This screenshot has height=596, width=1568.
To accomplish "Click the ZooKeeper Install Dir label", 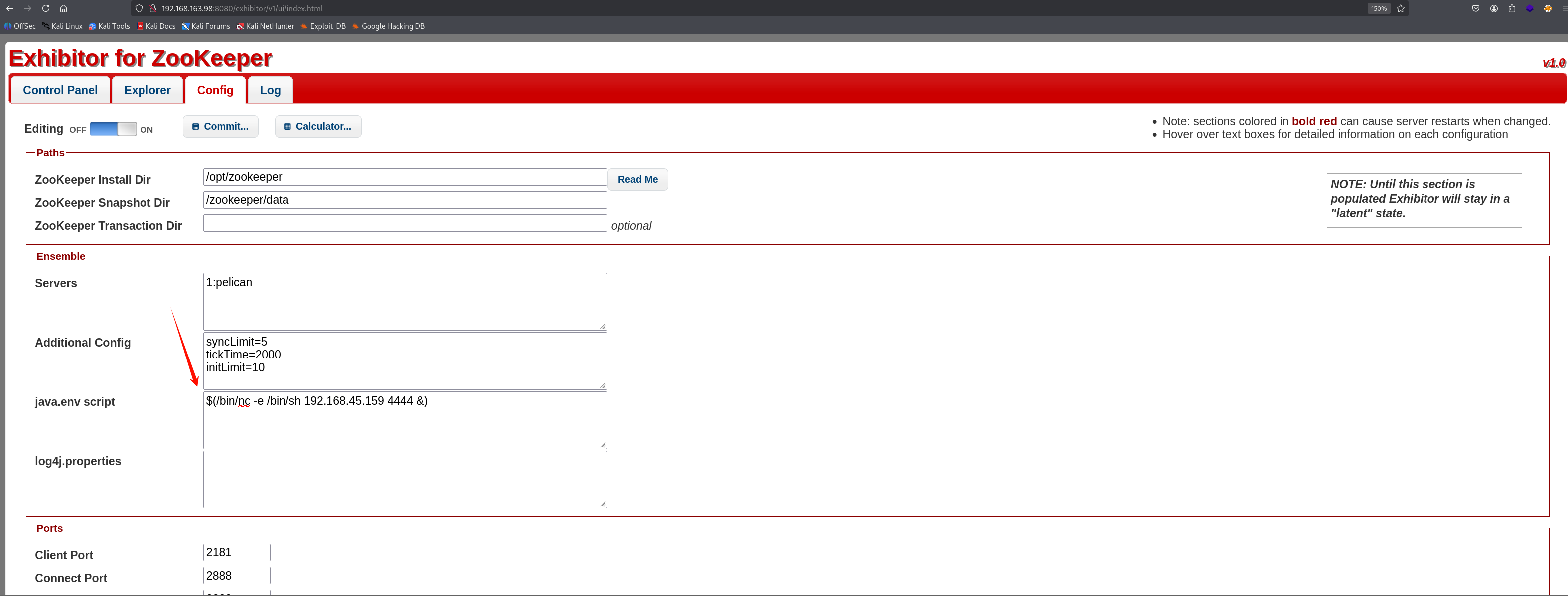I will point(93,179).
